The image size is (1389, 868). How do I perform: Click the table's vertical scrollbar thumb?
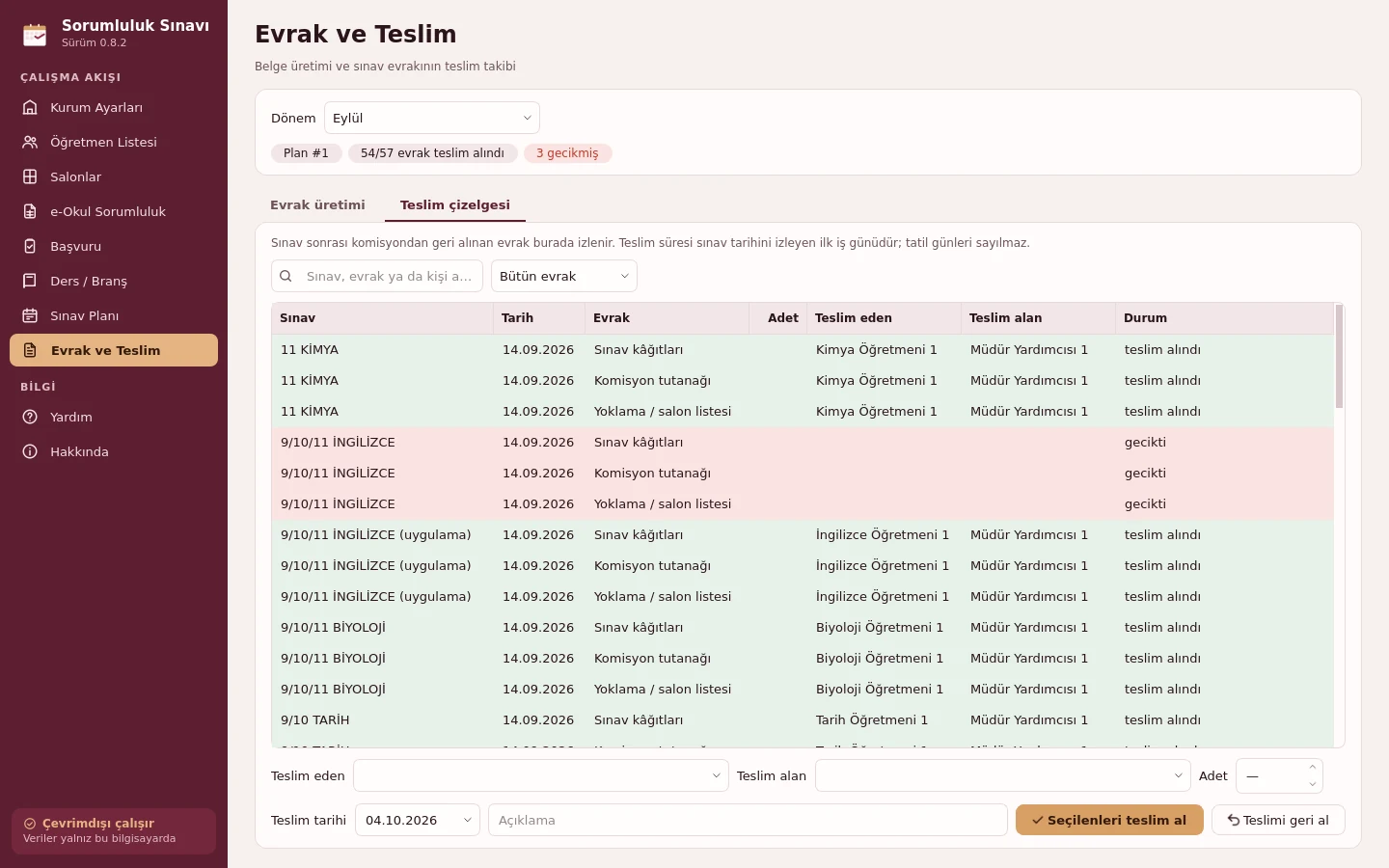(1339, 356)
